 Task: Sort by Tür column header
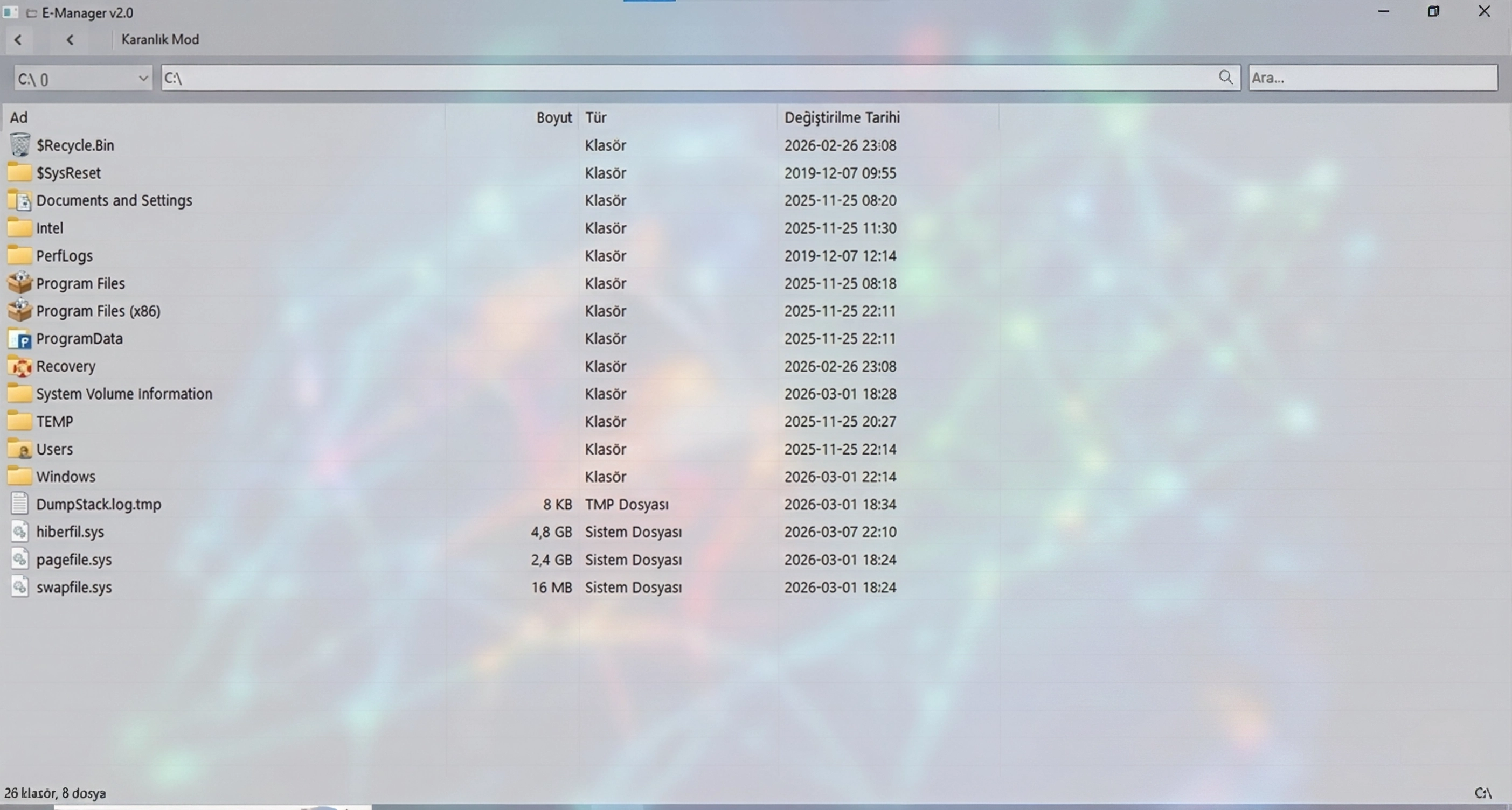(x=596, y=117)
